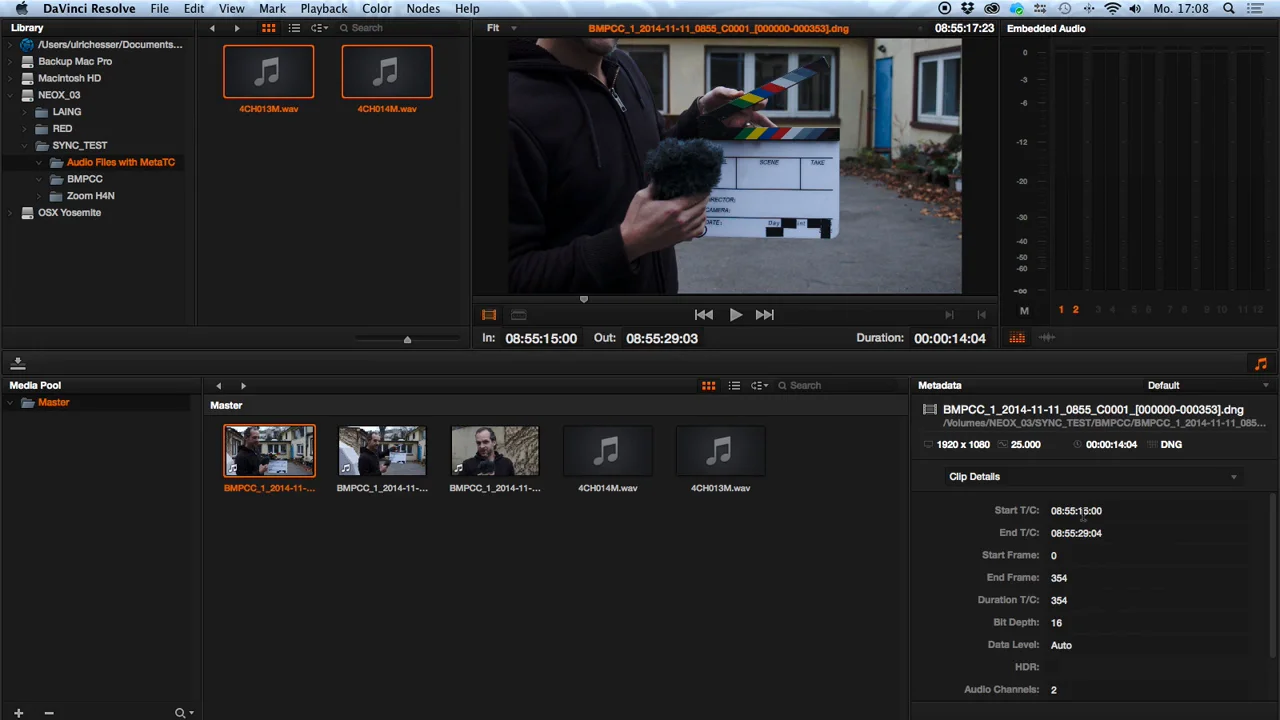The width and height of the screenshot is (1280, 720).
Task: Select the viewer audio waveform mode icon
Action: pyautogui.click(x=518, y=315)
